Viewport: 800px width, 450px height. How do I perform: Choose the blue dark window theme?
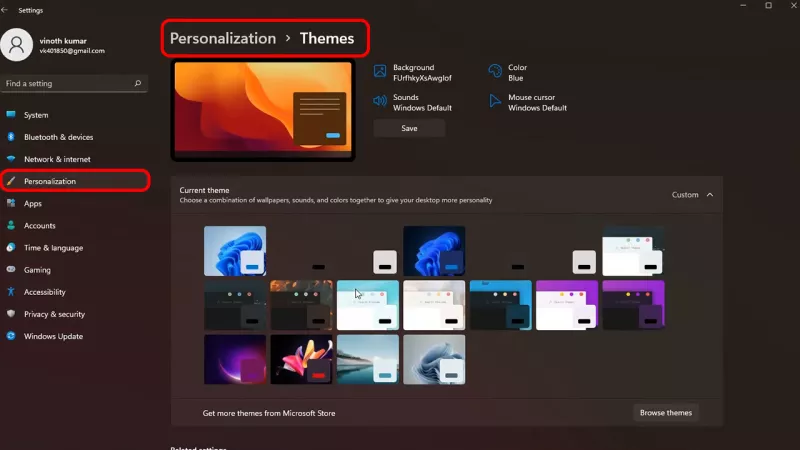tap(500, 305)
